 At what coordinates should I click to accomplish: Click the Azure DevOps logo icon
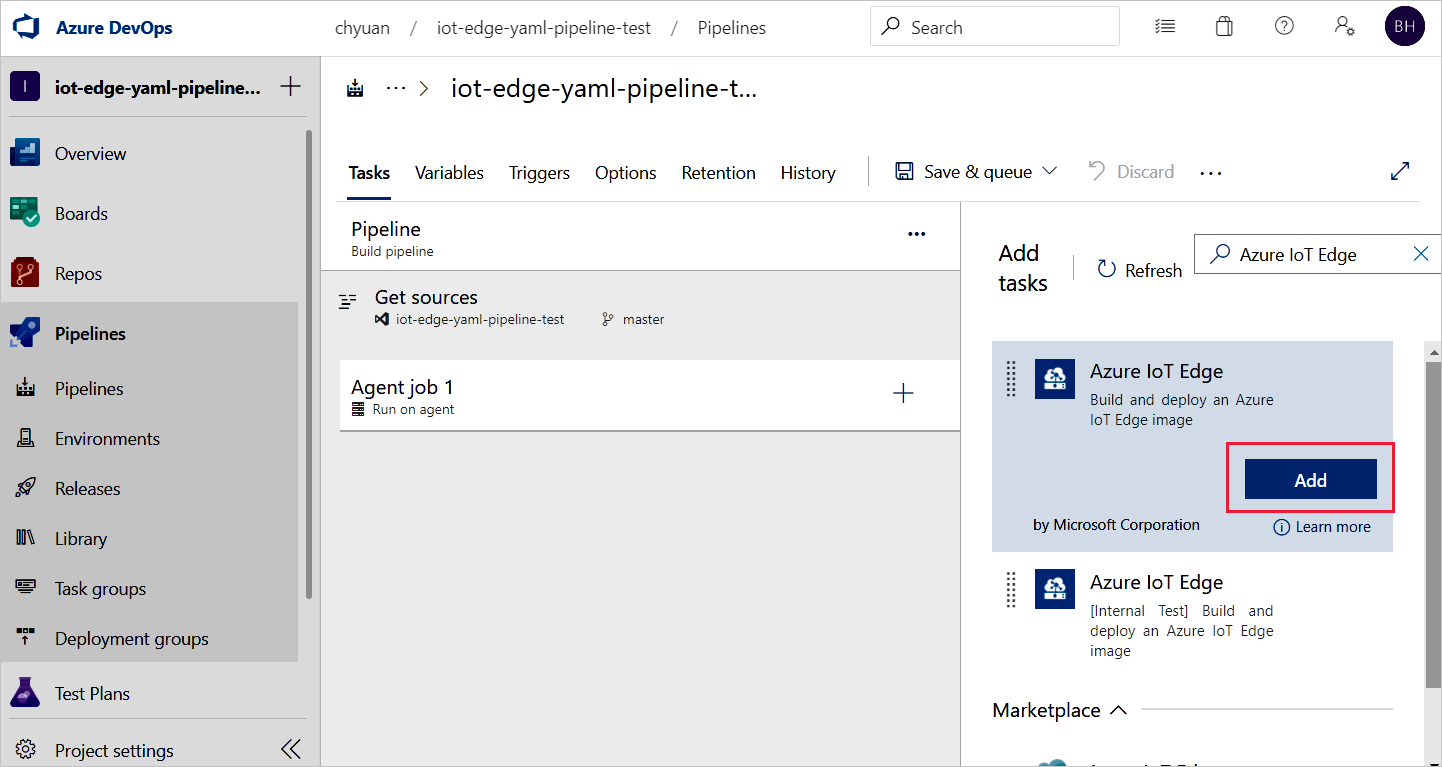coord(26,27)
